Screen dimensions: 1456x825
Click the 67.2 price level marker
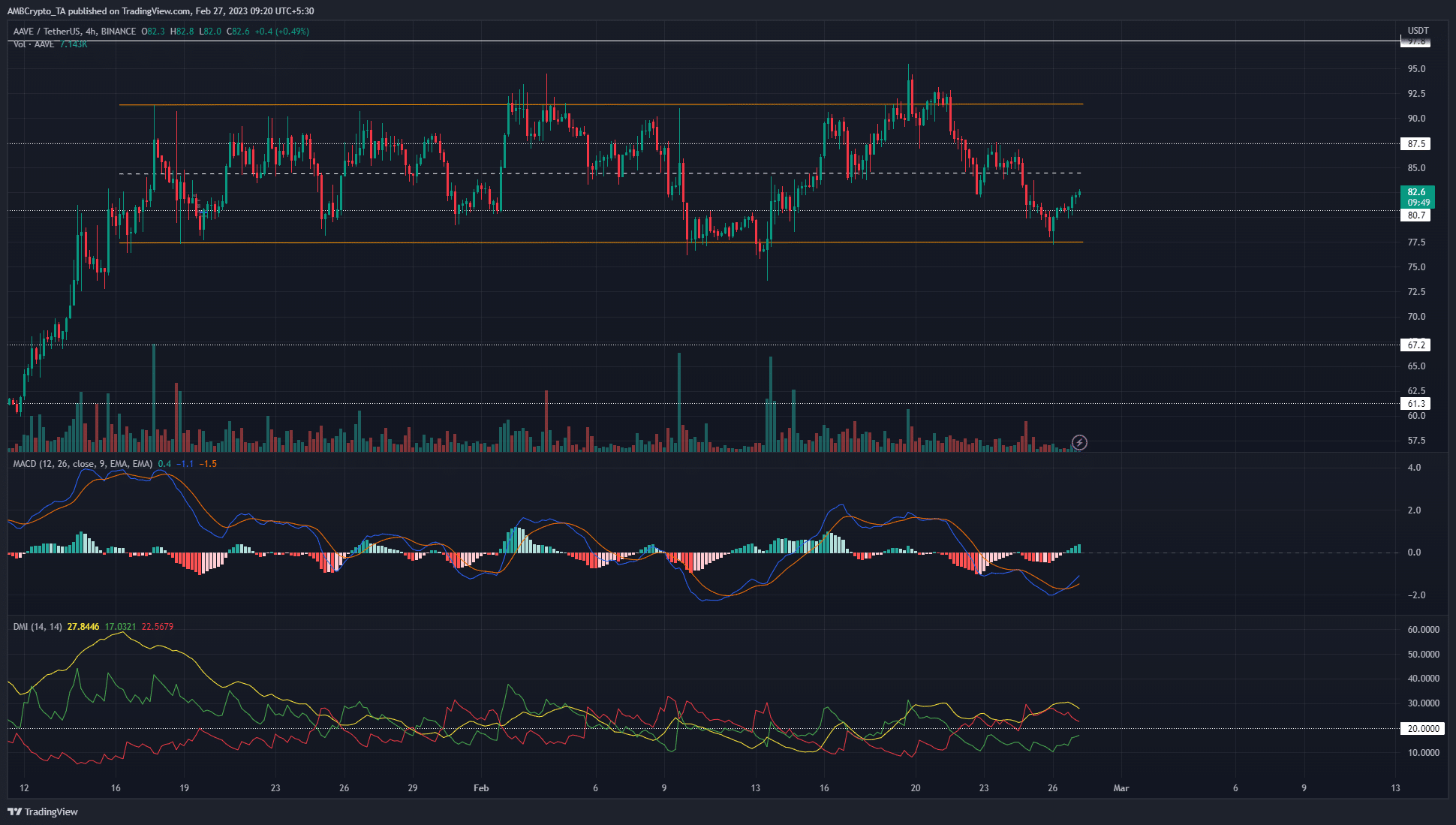(x=1414, y=345)
